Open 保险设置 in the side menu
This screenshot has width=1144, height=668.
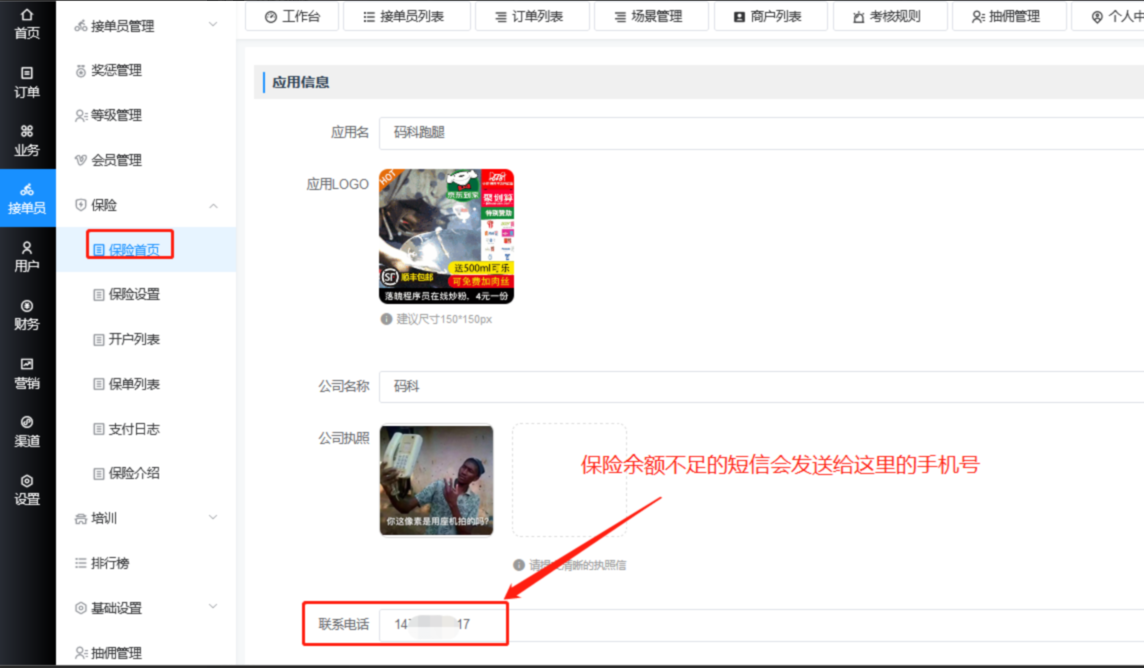134,295
